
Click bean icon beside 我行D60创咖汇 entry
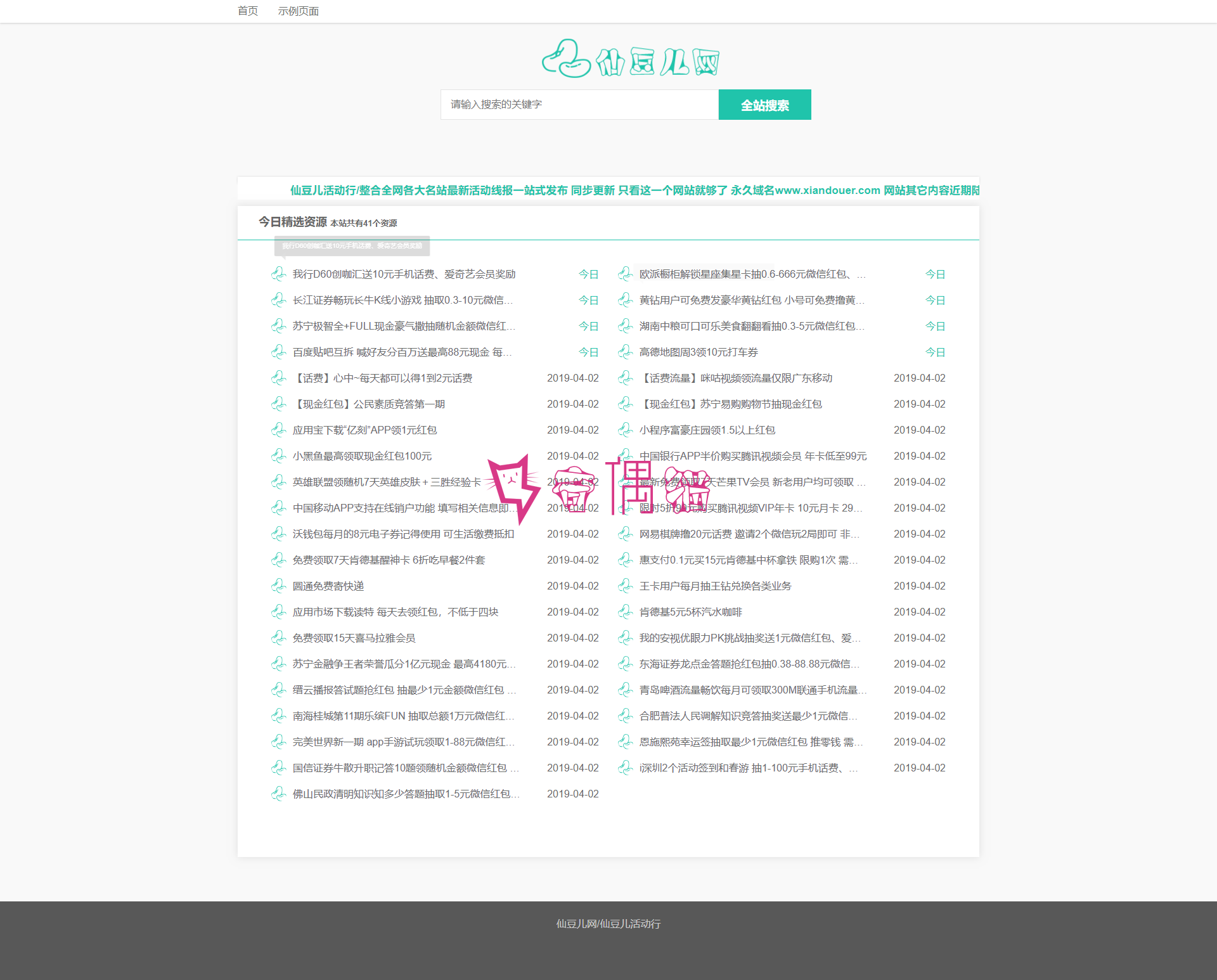click(x=279, y=274)
